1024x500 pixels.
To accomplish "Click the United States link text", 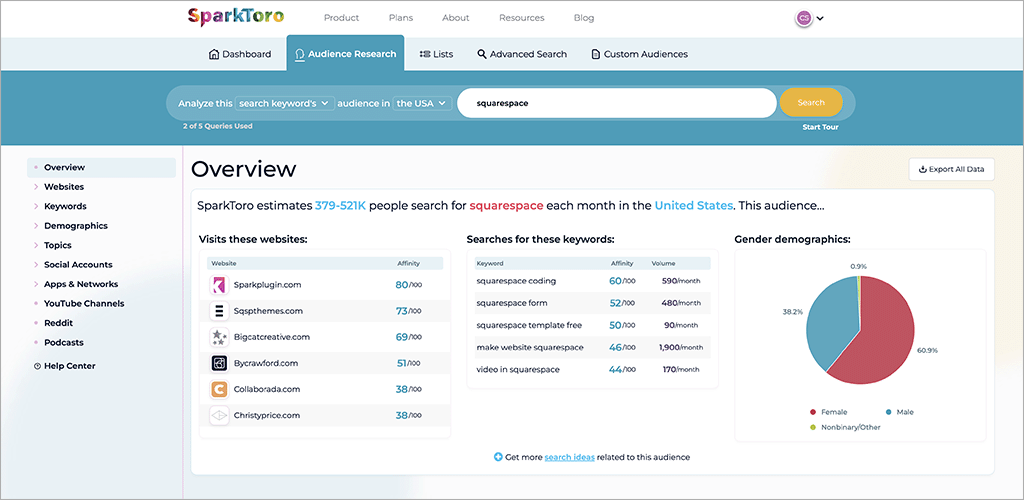I will click(x=694, y=206).
